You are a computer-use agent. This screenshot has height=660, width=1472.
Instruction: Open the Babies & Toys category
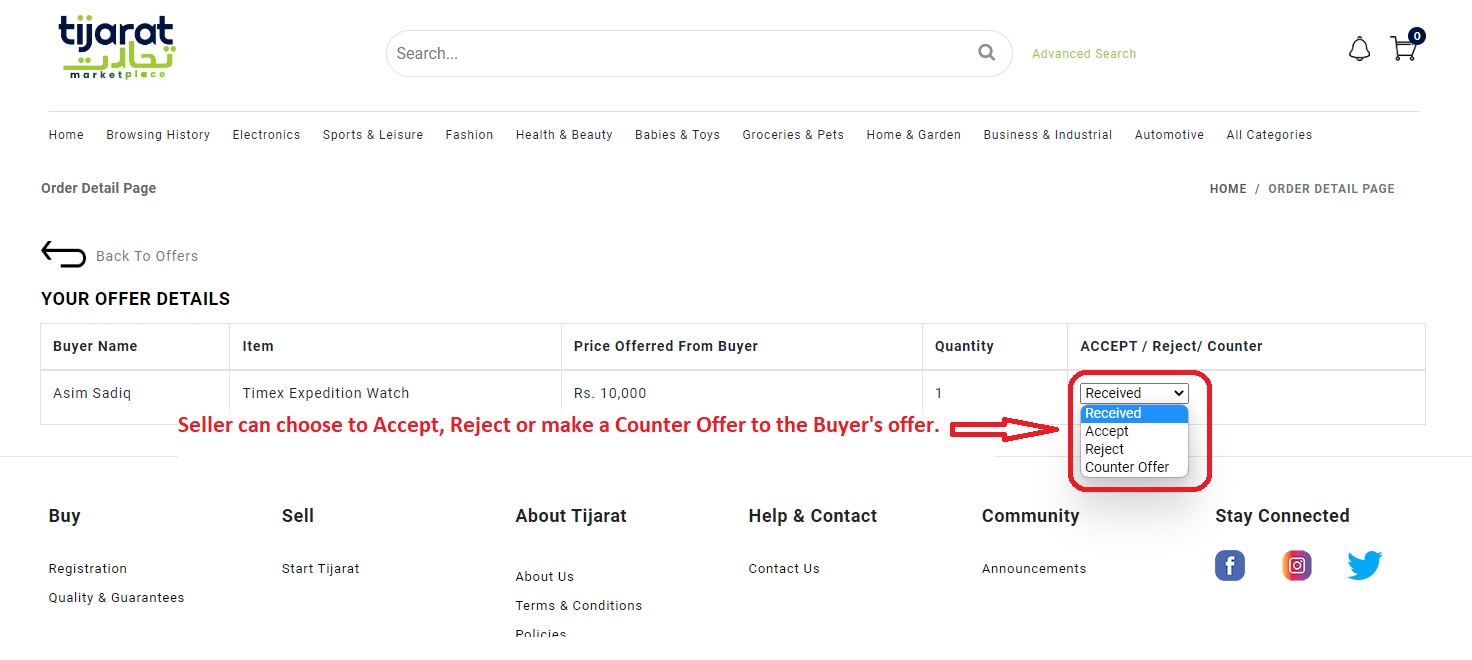677,135
